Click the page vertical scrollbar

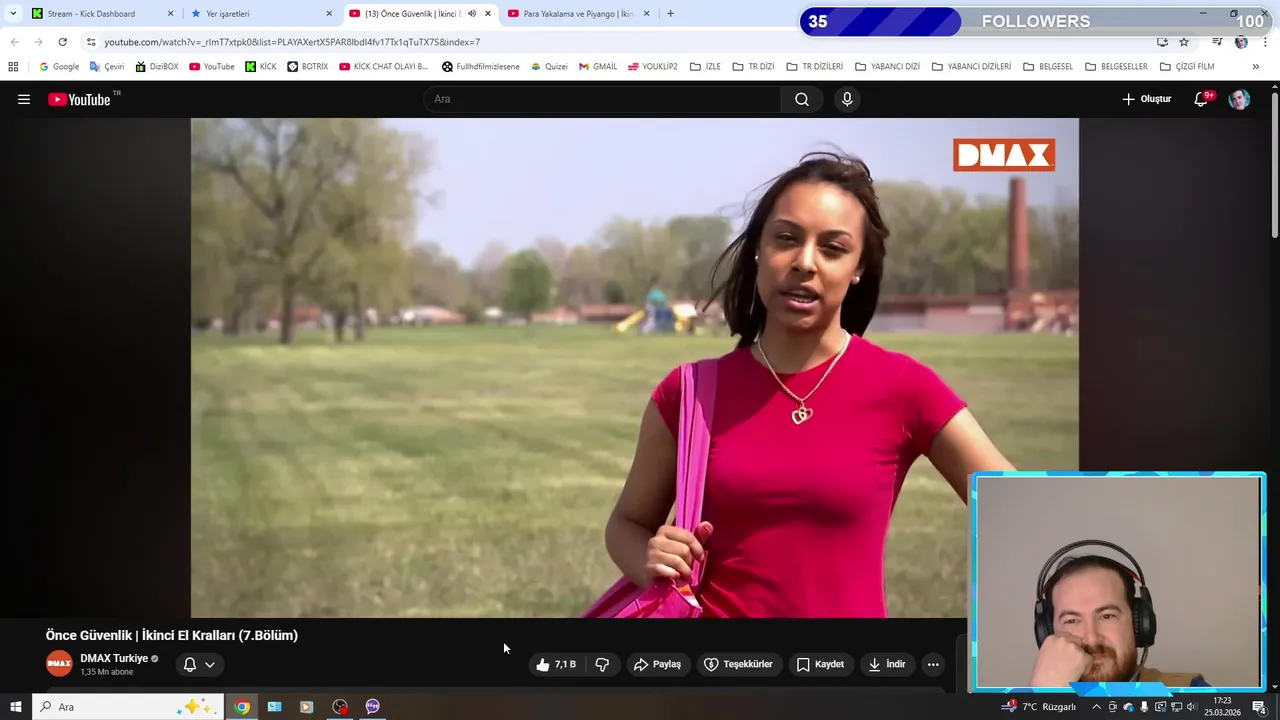click(x=1274, y=165)
